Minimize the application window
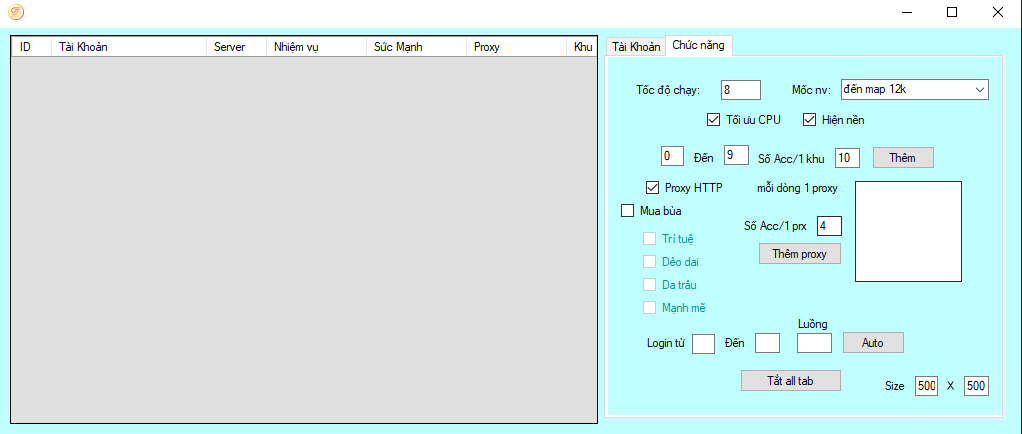 (x=906, y=12)
